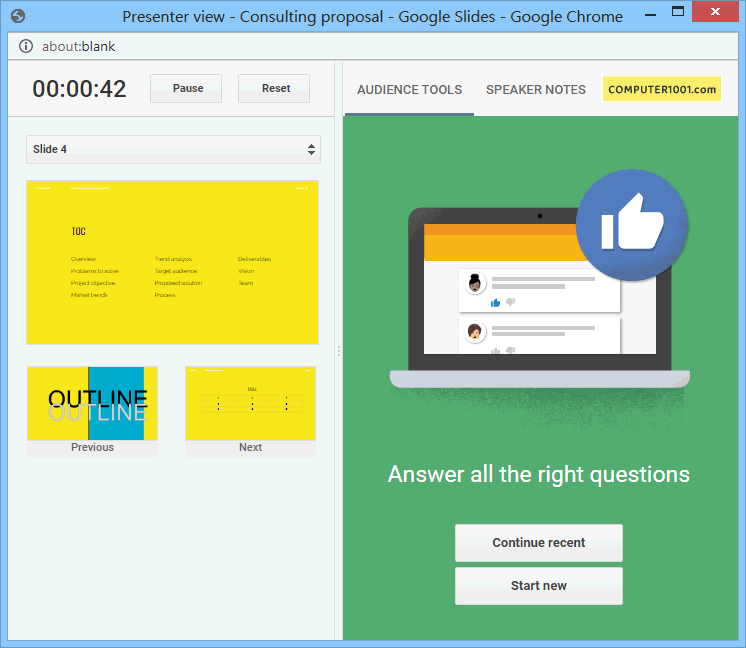This screenshot has width=746, height=648.
Task: Click the about:blank address text
Action: (x=79, y=47)
